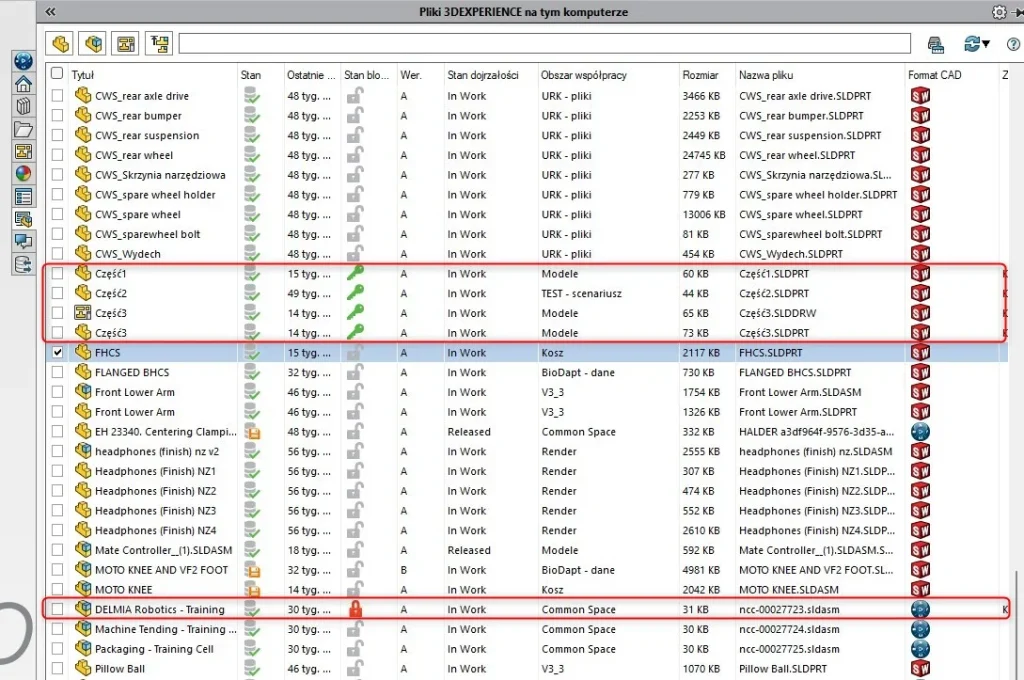Click the parts filter icon in toolbar
The image size is (1024, 680).
(59, 44)
